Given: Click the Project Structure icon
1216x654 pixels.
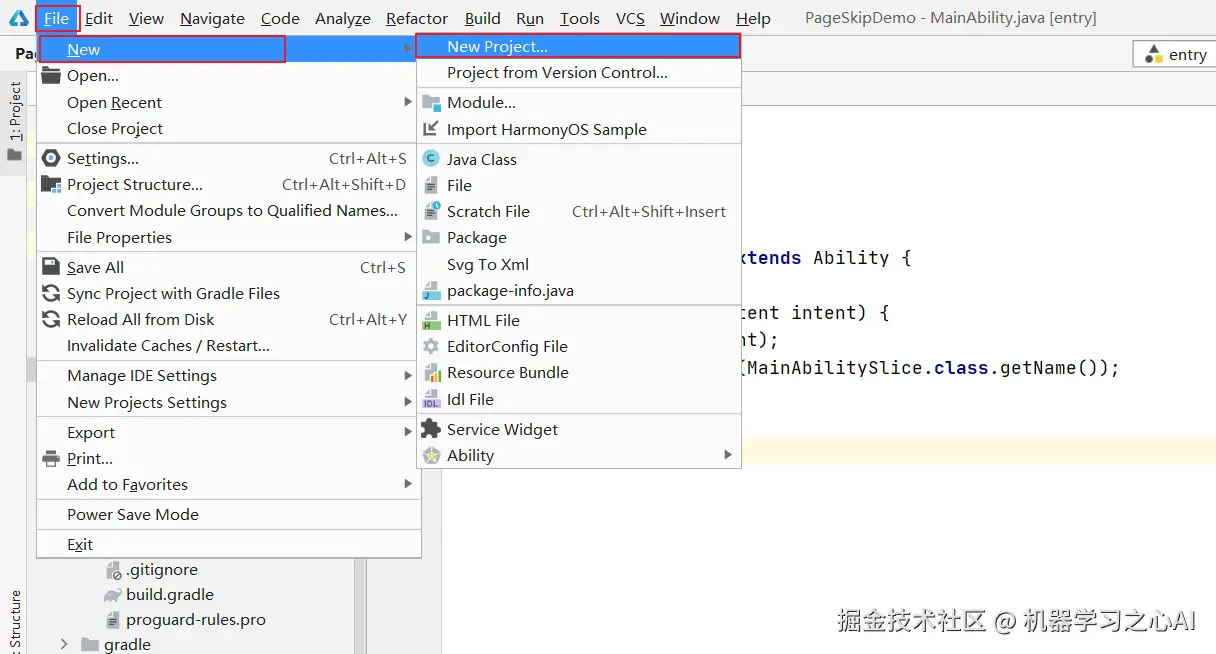Looking at the screenshot, I should coord(51,184).
